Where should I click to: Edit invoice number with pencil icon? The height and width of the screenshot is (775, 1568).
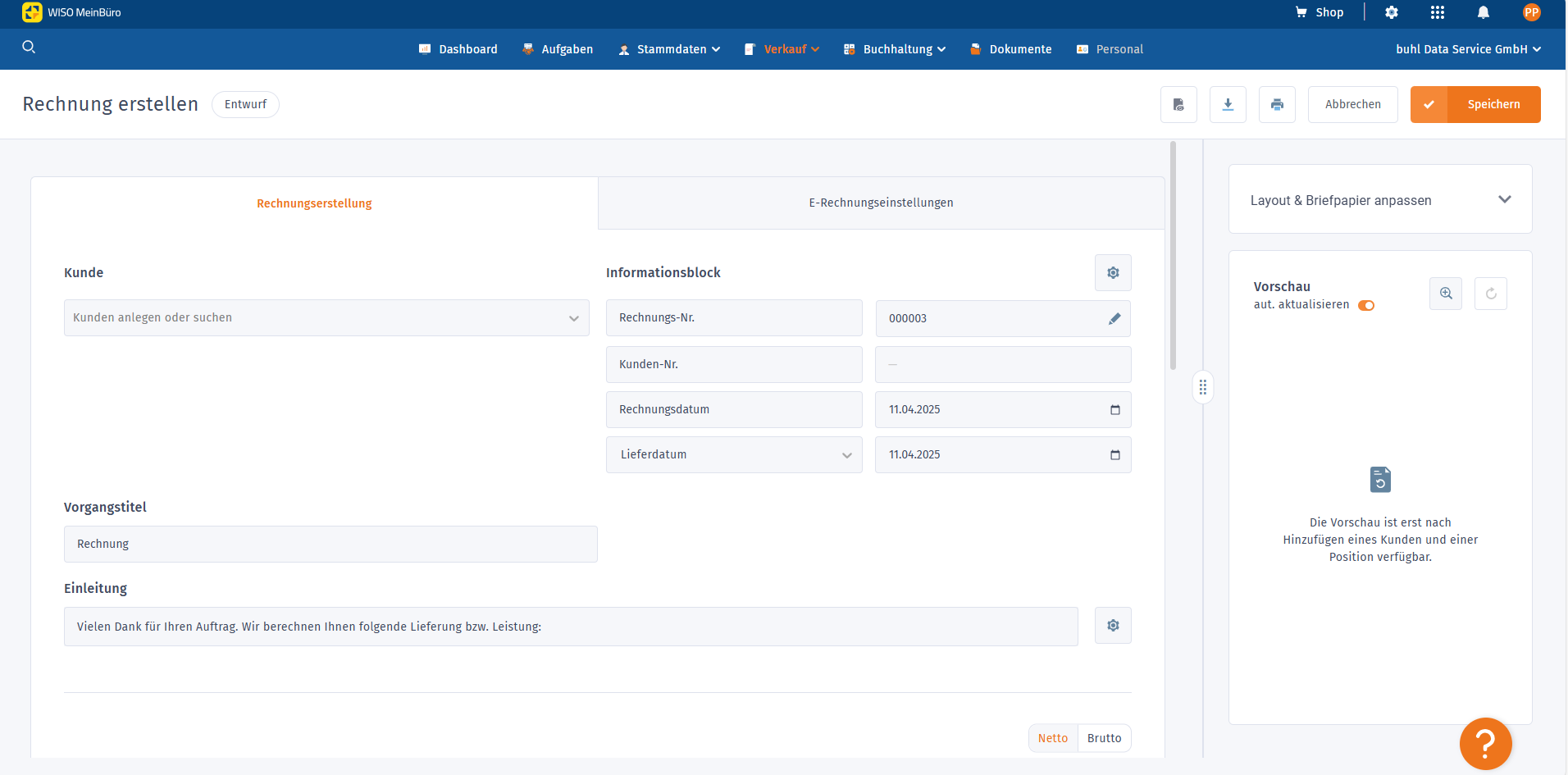(x=1114, y=318)
